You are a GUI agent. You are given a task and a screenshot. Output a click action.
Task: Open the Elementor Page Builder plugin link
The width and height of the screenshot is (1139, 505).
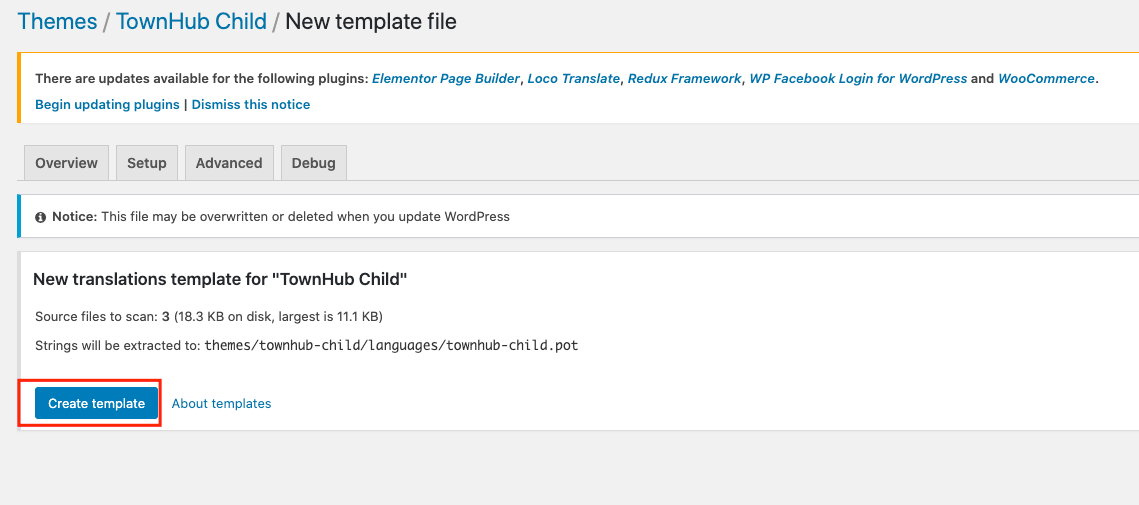tap(446, 78)
